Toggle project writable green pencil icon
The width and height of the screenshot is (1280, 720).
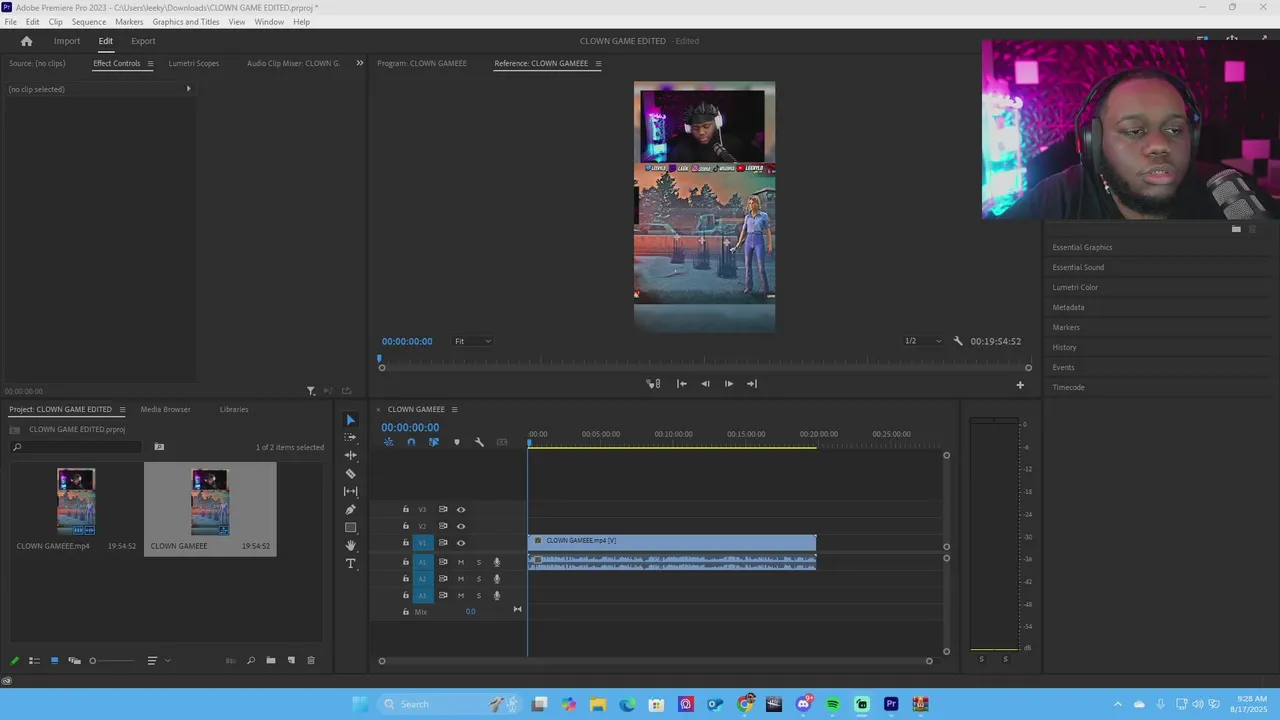[x=14, y=660]
